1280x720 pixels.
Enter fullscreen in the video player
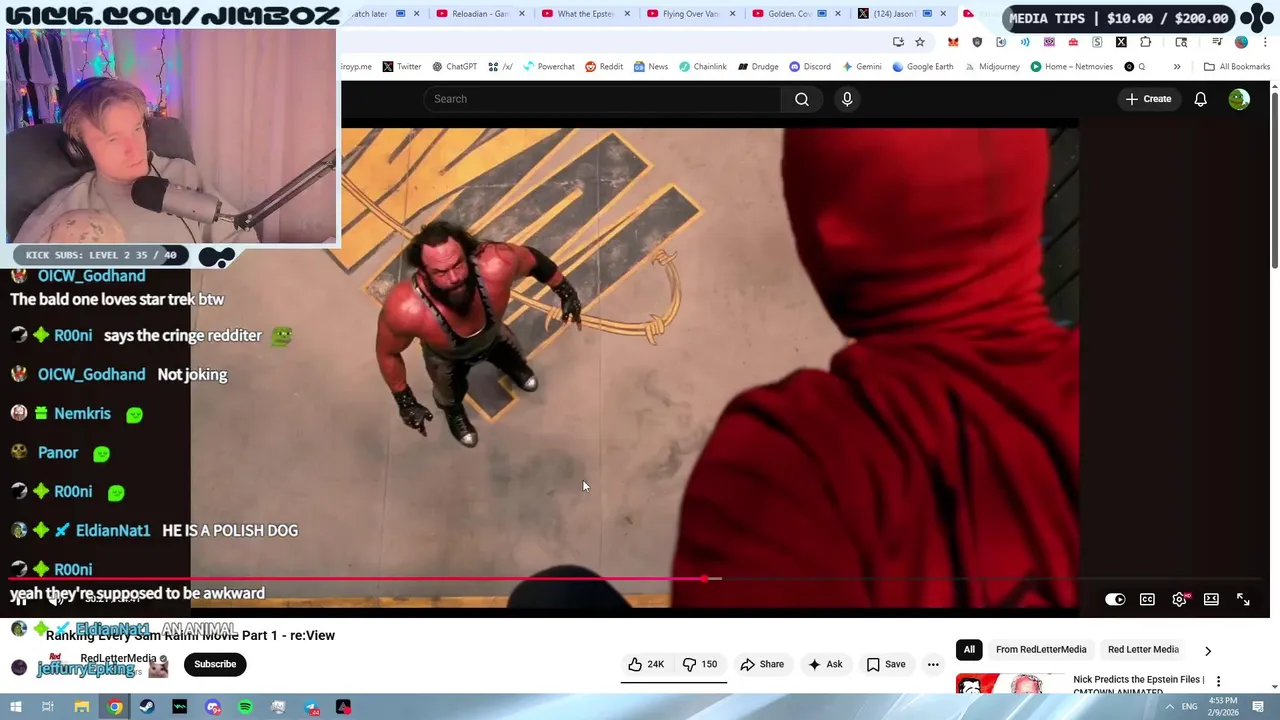pos(1243,599)
